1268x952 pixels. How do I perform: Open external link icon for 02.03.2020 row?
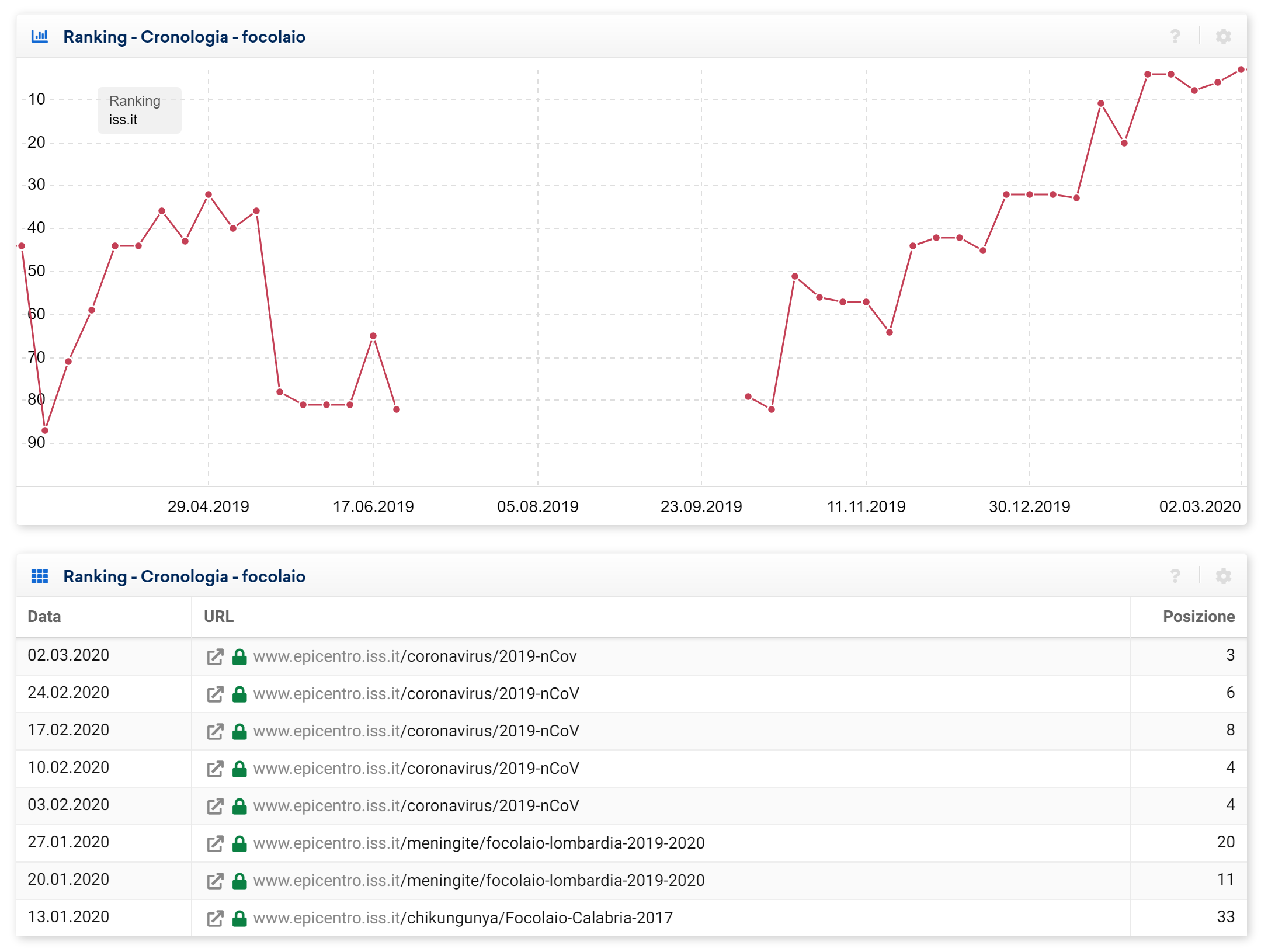[215, 657]
